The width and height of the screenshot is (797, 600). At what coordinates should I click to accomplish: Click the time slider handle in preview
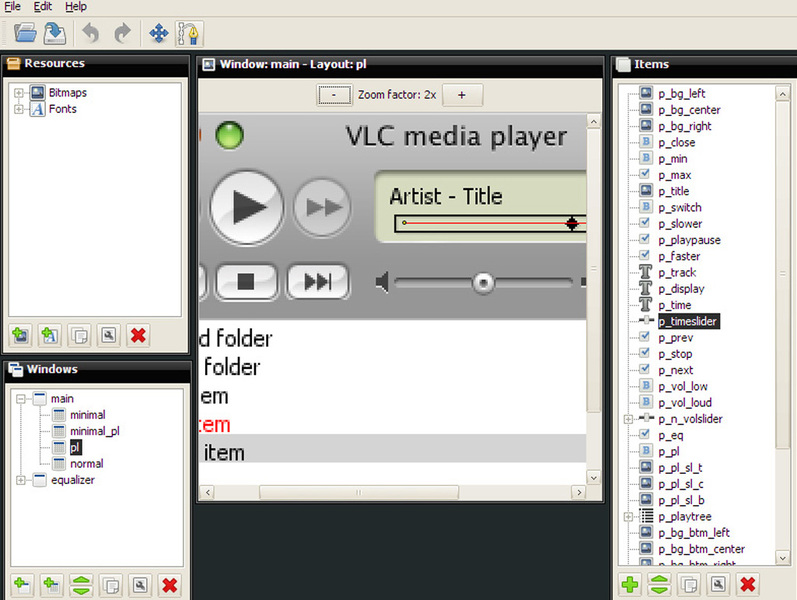(x=572, y=223)
